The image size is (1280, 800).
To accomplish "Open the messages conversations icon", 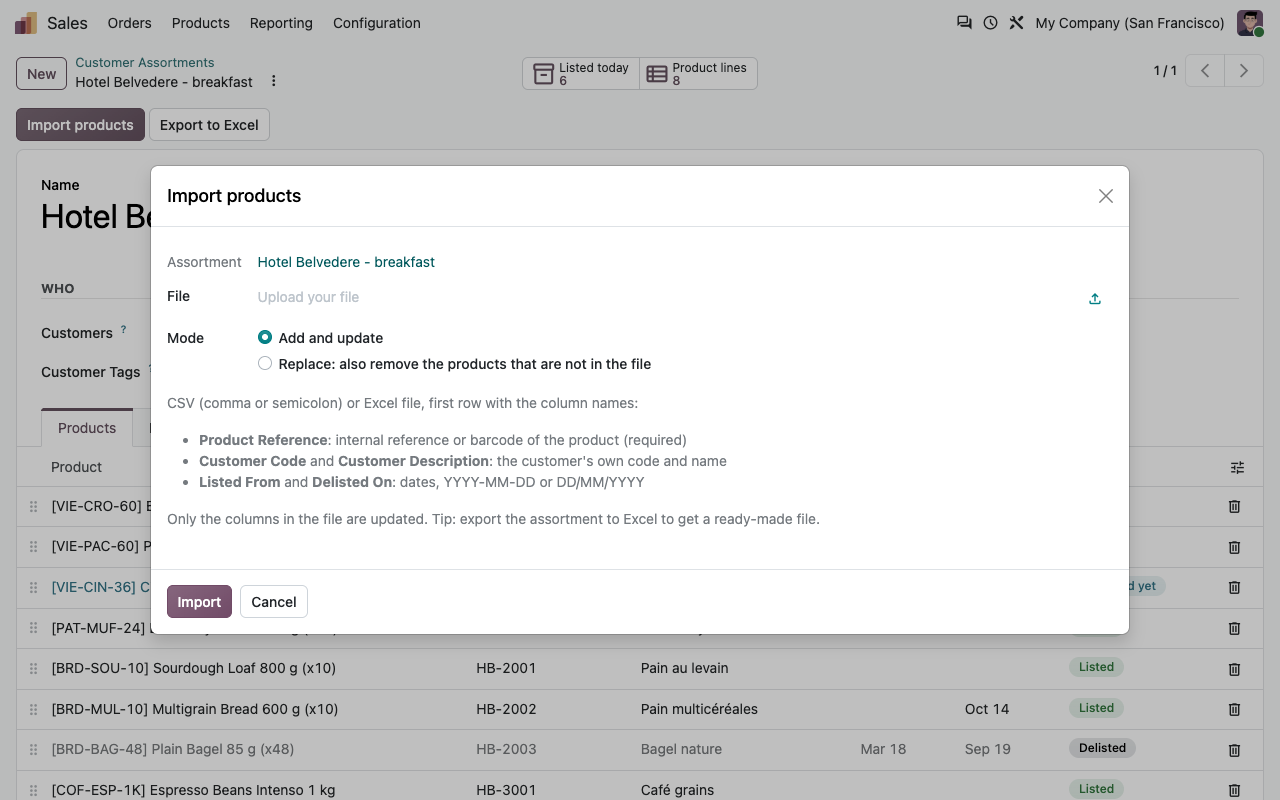I will tap(964, 22).
